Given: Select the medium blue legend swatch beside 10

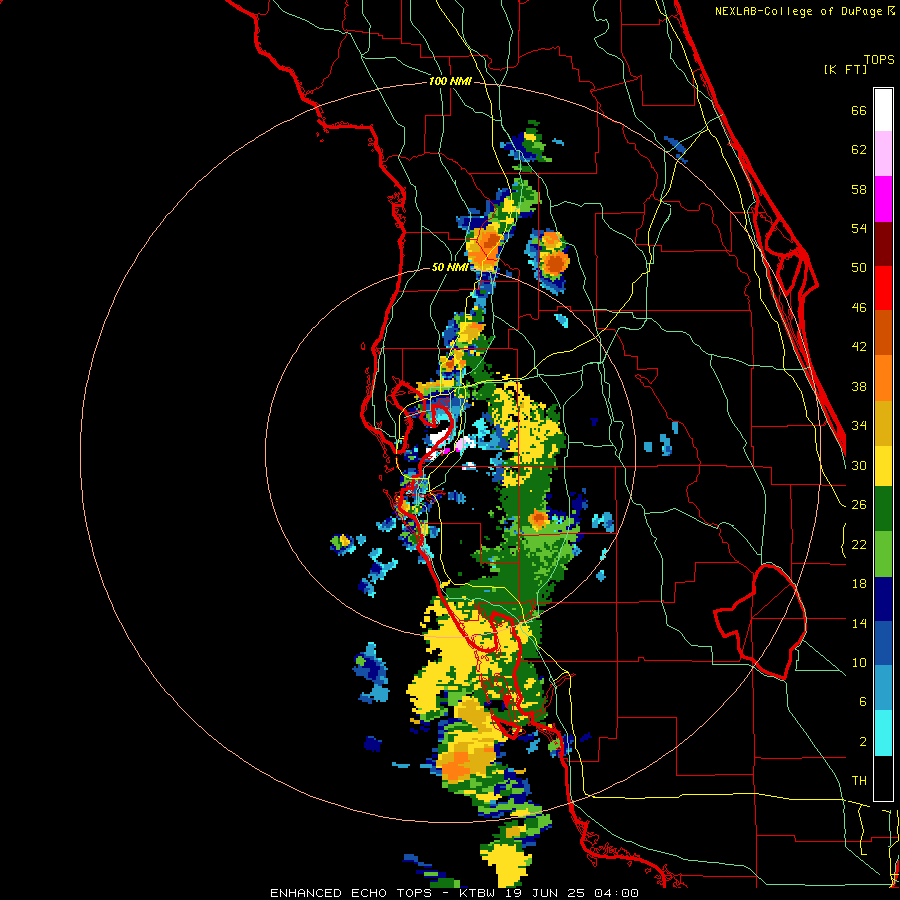Looking at the screenshot, I should click(883, 643).
